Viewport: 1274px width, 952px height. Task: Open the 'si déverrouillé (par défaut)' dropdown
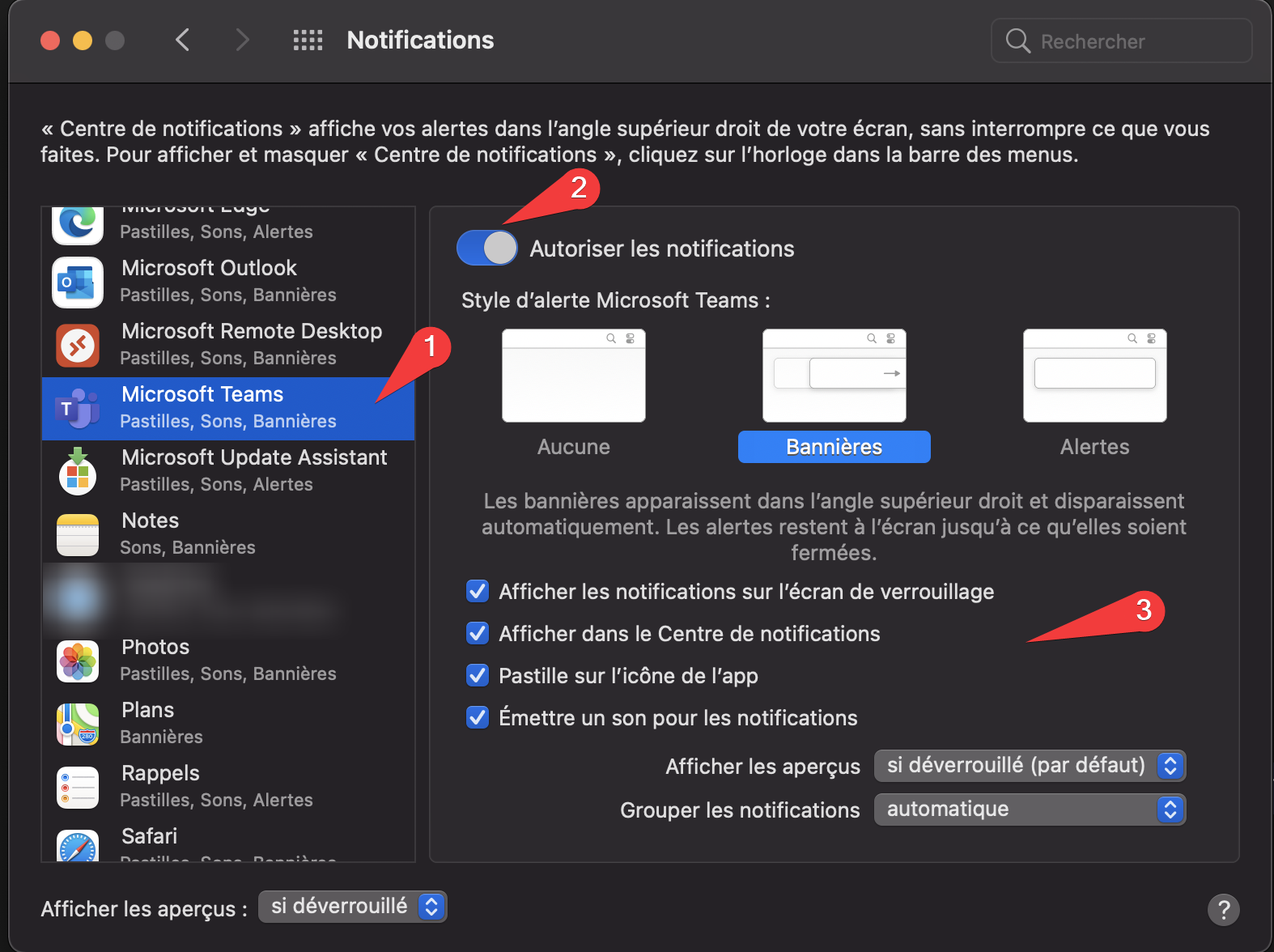(1030, 766)
